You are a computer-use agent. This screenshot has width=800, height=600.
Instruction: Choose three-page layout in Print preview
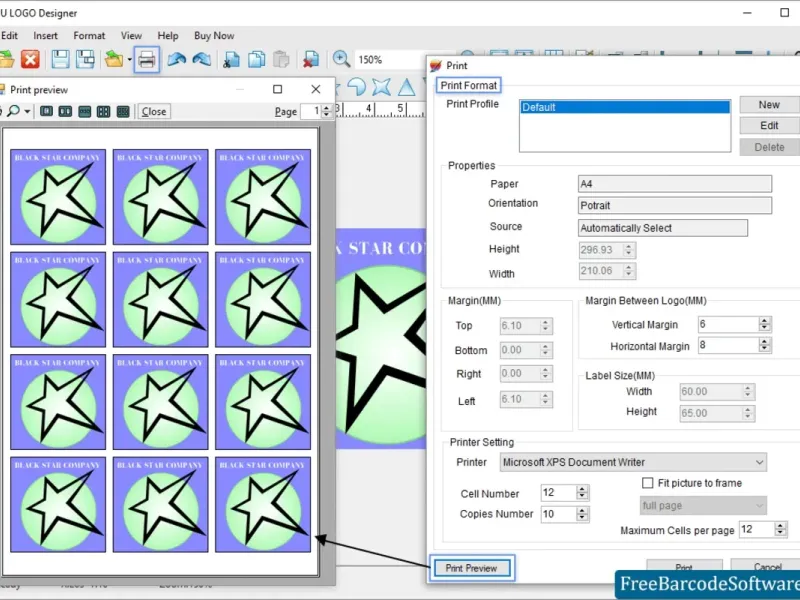[85, 111]
